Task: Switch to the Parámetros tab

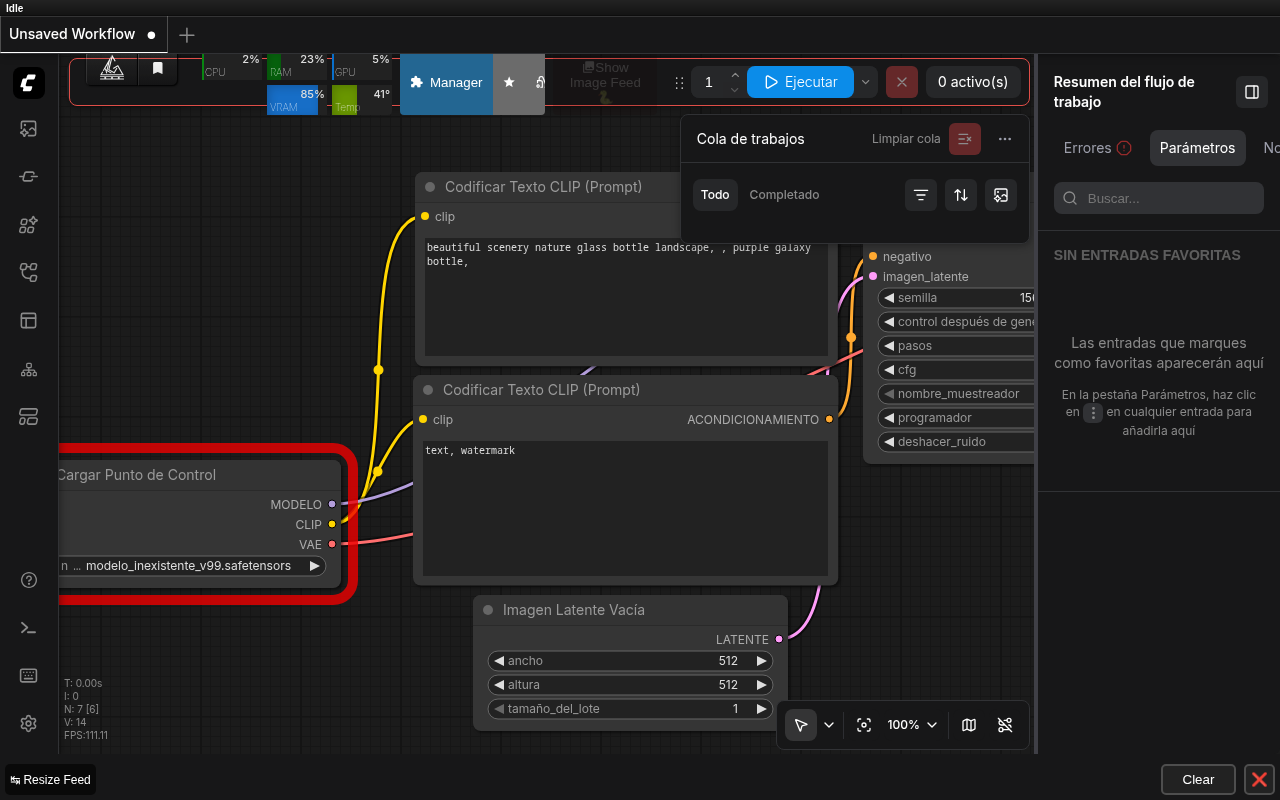Action: click(1197, 148)
